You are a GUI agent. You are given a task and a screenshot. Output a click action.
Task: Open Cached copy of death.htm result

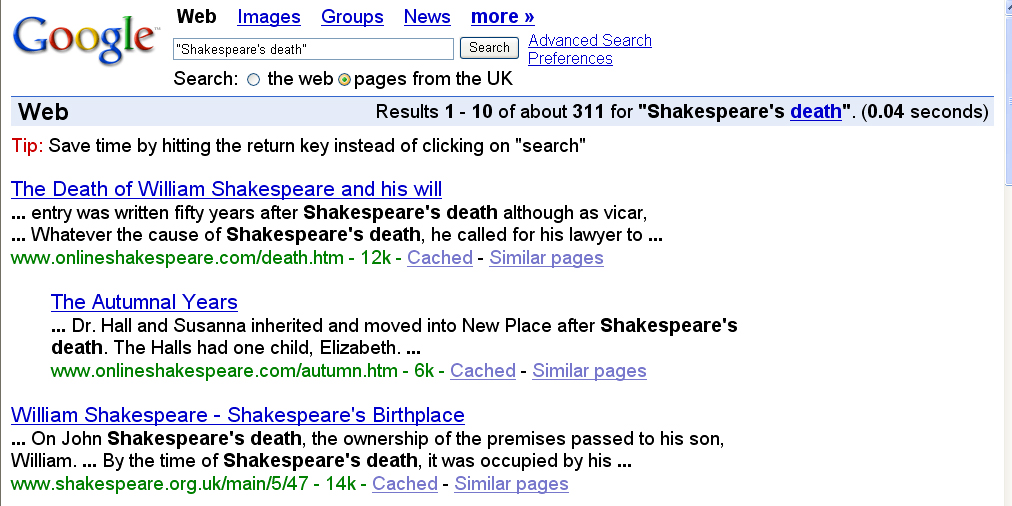click(440, 258)
